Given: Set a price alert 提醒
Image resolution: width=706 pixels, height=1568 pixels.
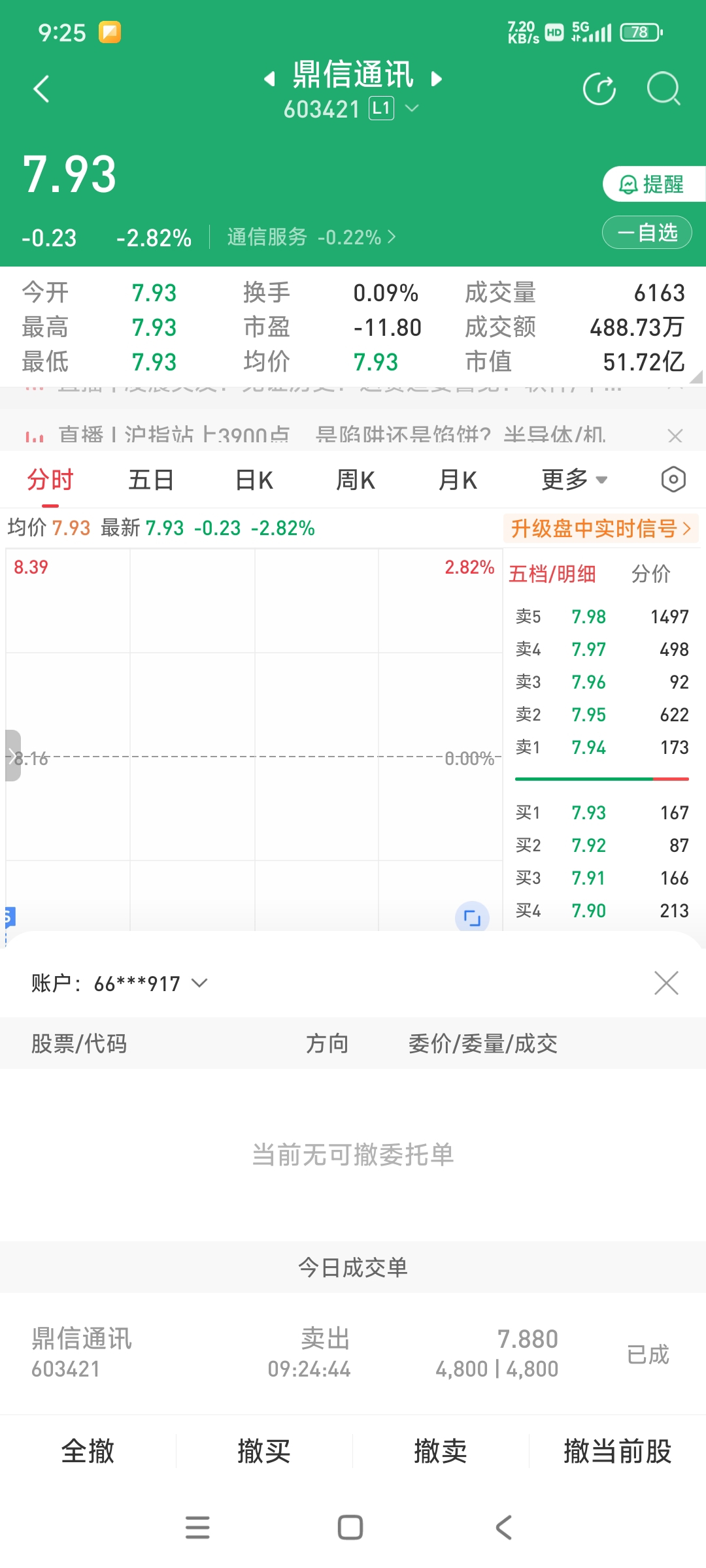Looking at the screenshot, I should click(x=654, y=184).
